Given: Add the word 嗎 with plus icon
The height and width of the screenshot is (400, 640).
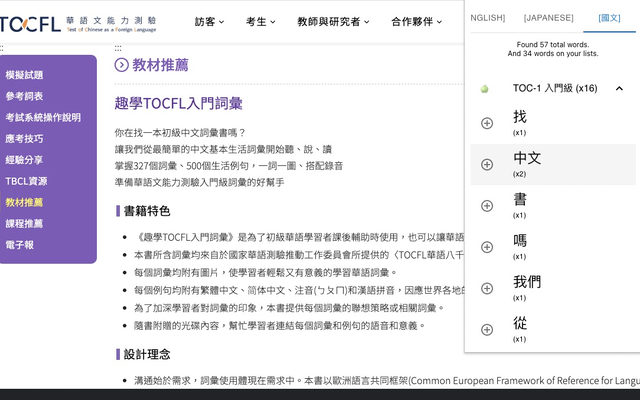Looking at the screenshot, I should (x=487, y=247).
